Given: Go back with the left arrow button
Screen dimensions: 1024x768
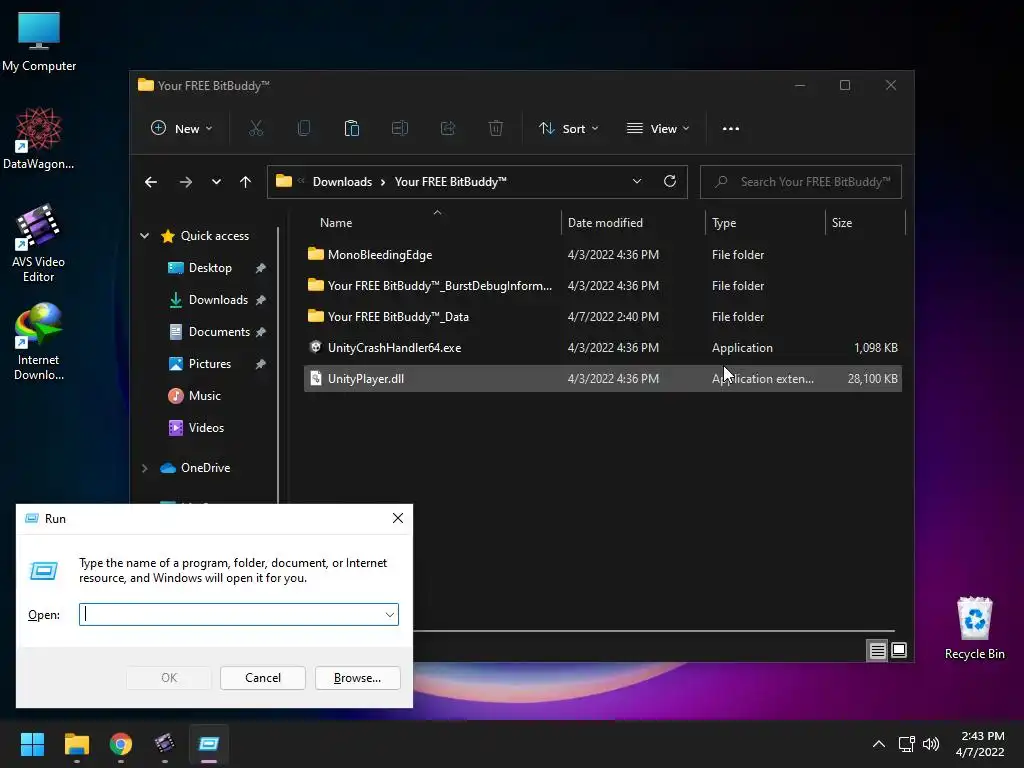Looking at the screenshot, I should point(151,182).
